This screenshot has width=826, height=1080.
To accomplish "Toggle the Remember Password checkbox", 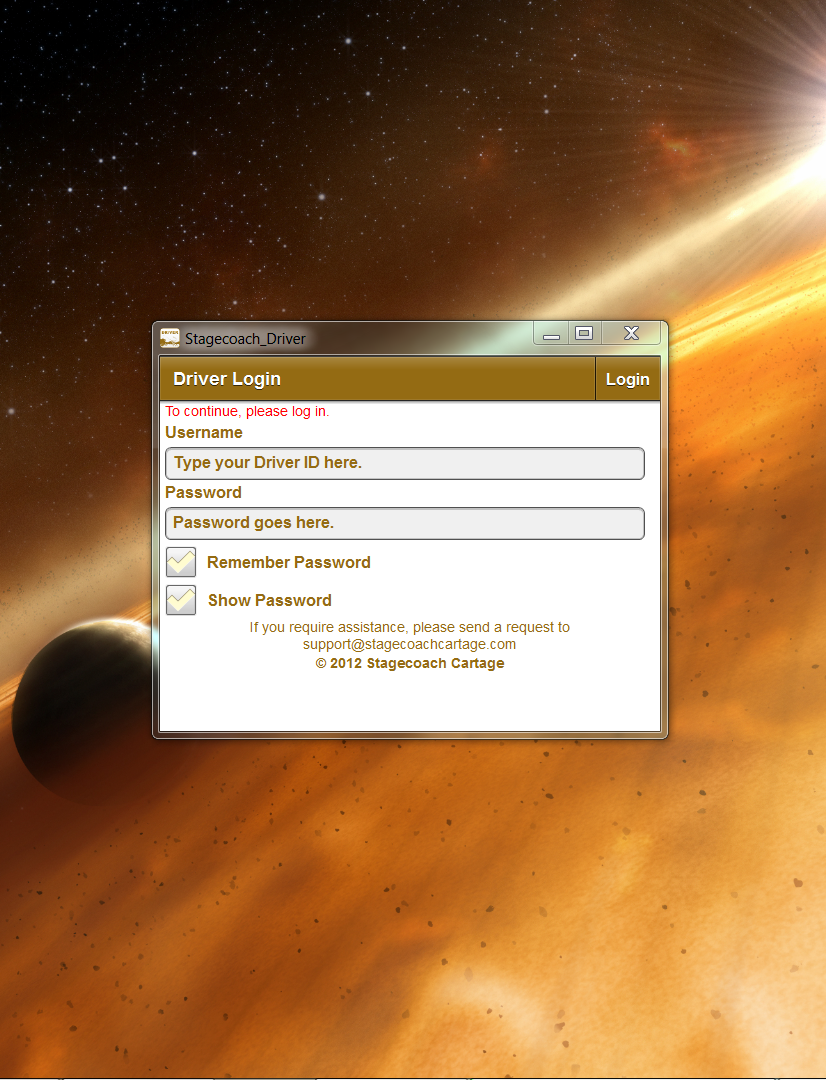I will coord(181,562).
